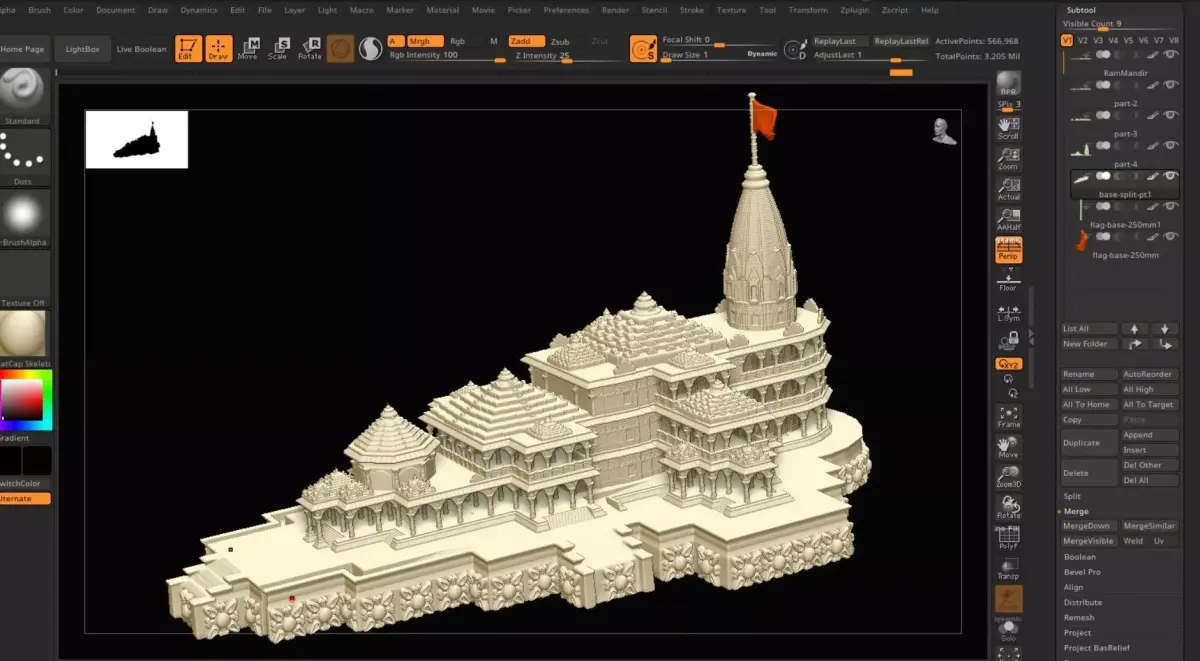Toggle Persp perspective view
Screen dimensions: 1200x661
(x=1009, y=250)
